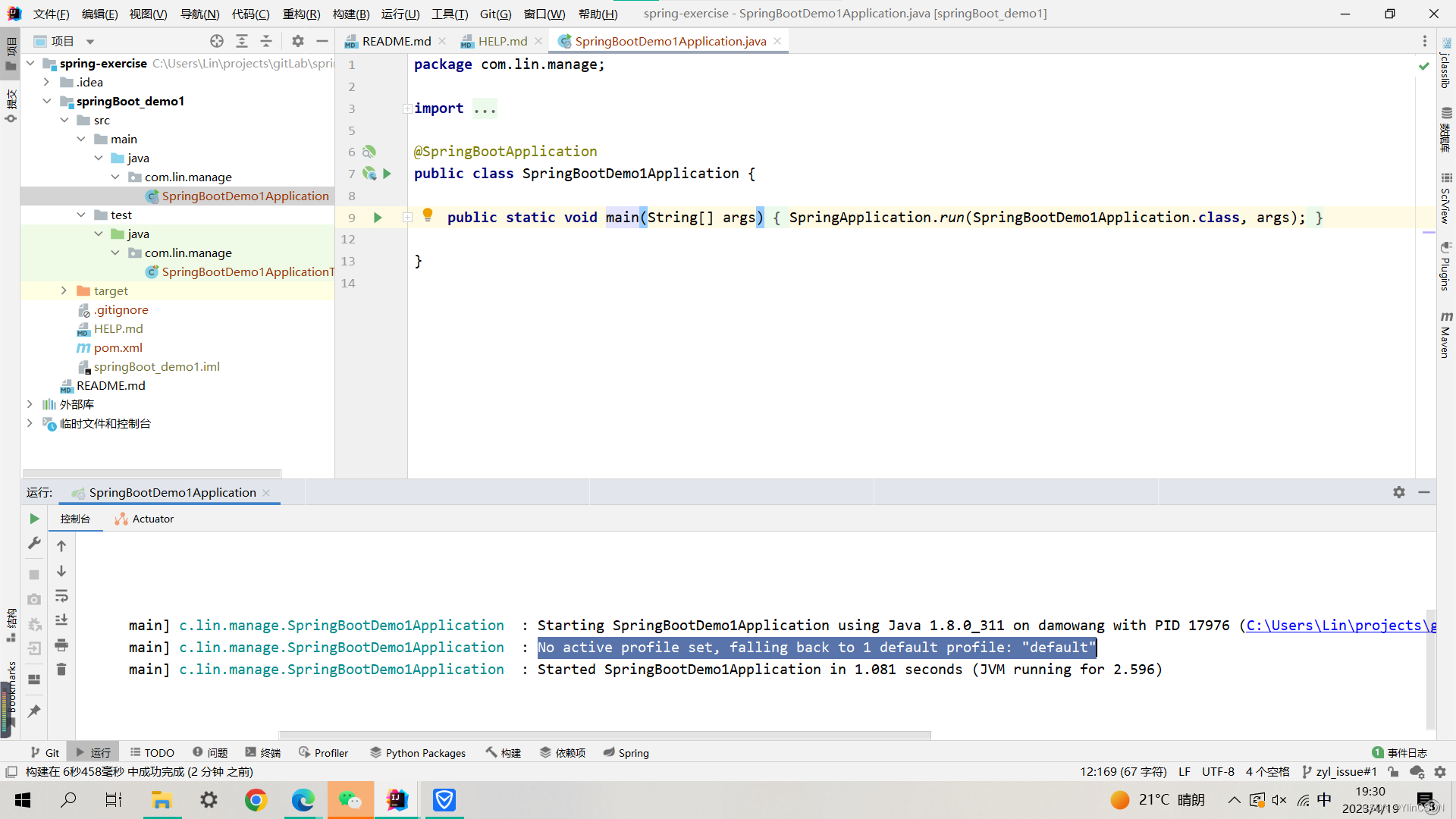Image resolution: width=1456 pixels, height=819 pixels.
Task: Switch to README.md editor tab
Action: tap(396, 41)
